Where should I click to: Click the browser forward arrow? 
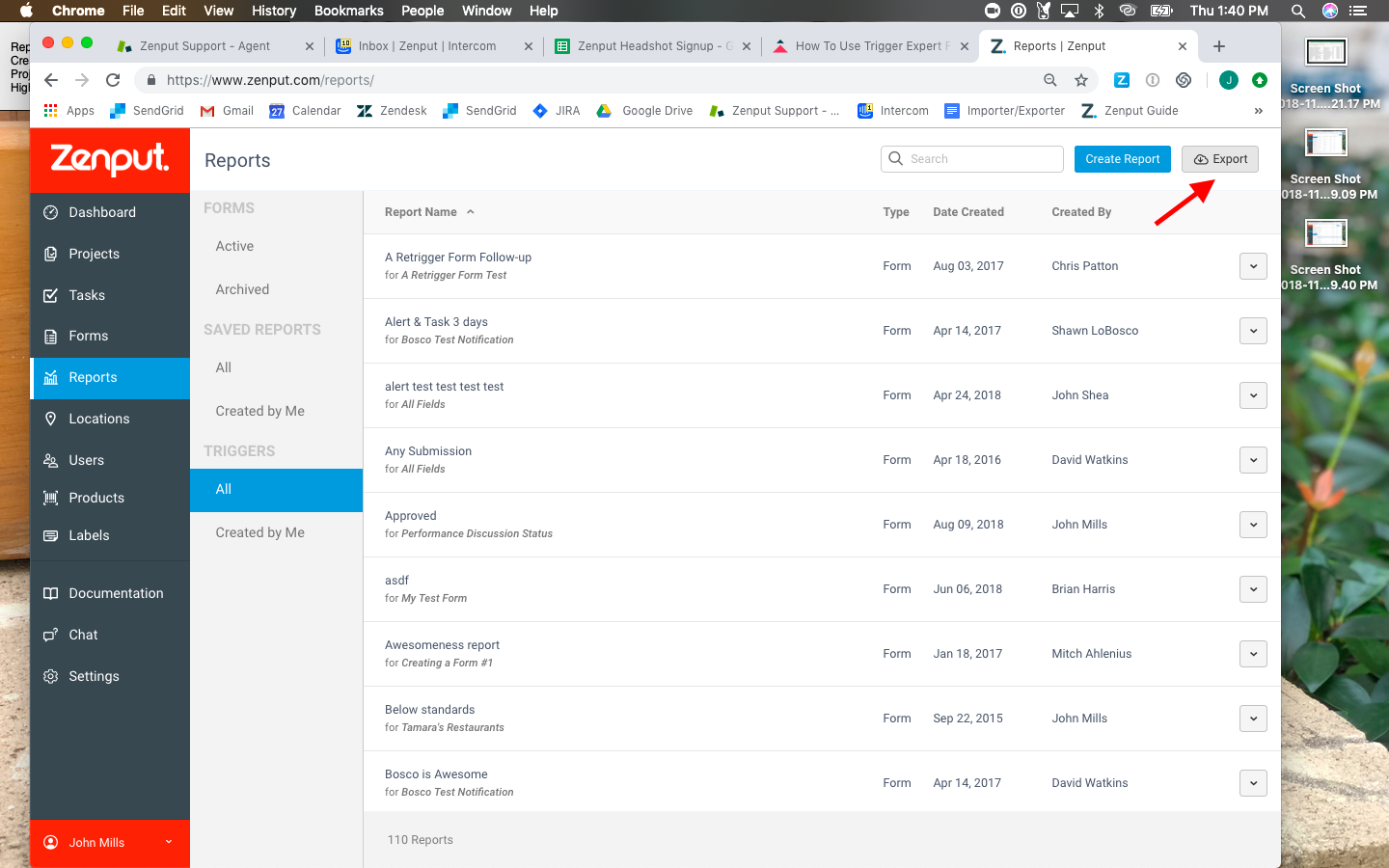pos(82,80)
